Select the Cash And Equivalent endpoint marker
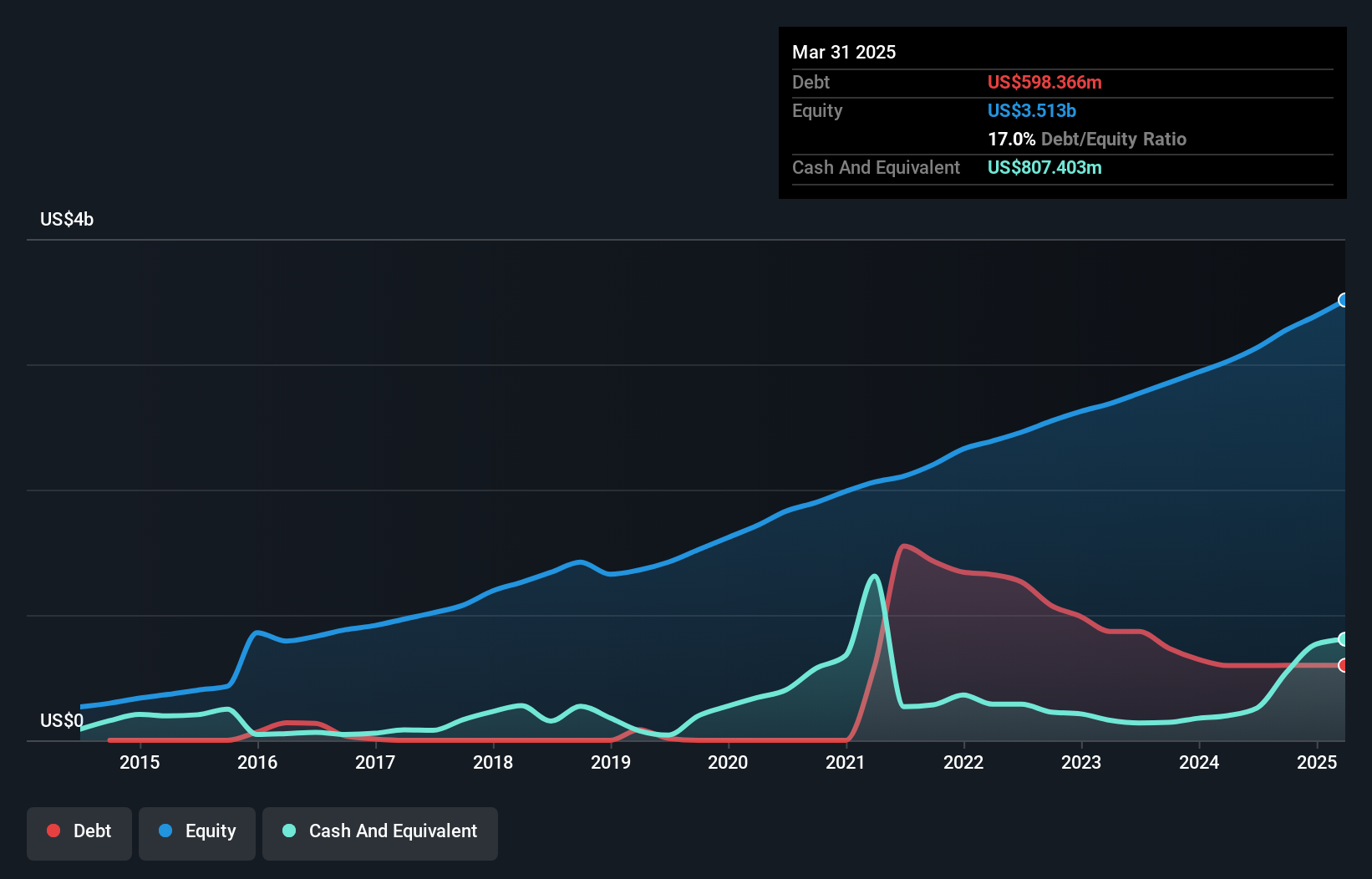Viewport: 1372px width, 879px height. click(x=1344, y=639)
